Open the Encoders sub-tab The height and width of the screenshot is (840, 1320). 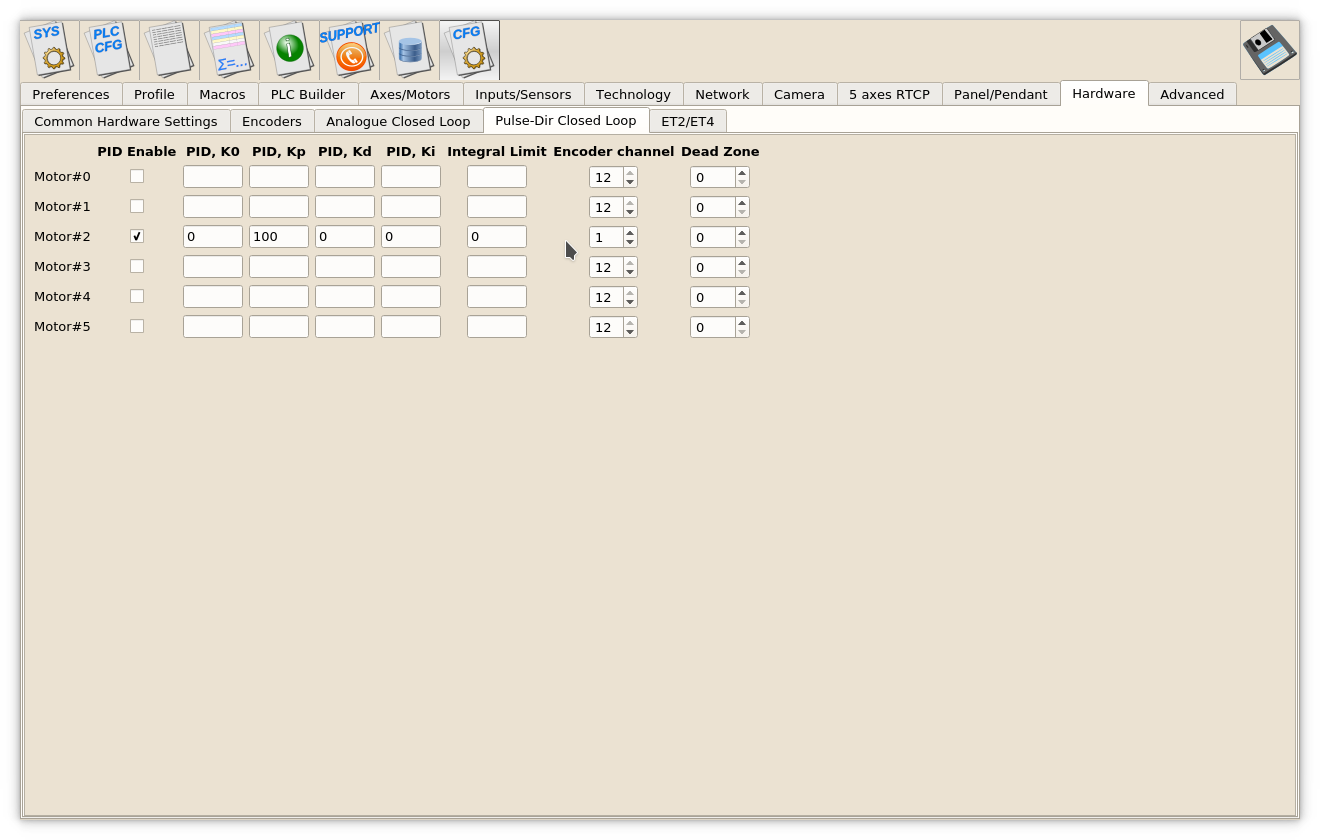click(272, 122)
